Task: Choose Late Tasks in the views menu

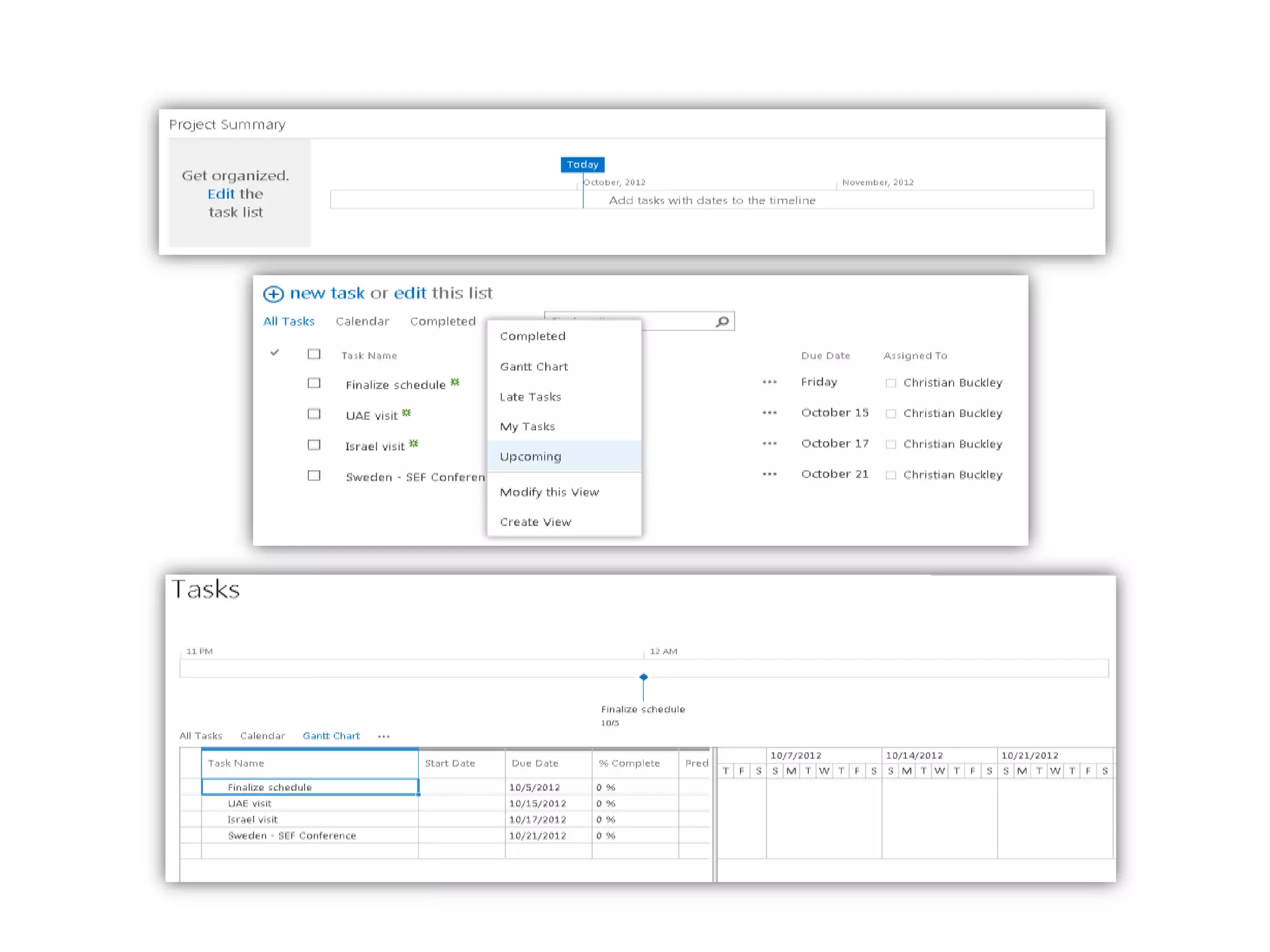Action: click(x=530, y=397)
